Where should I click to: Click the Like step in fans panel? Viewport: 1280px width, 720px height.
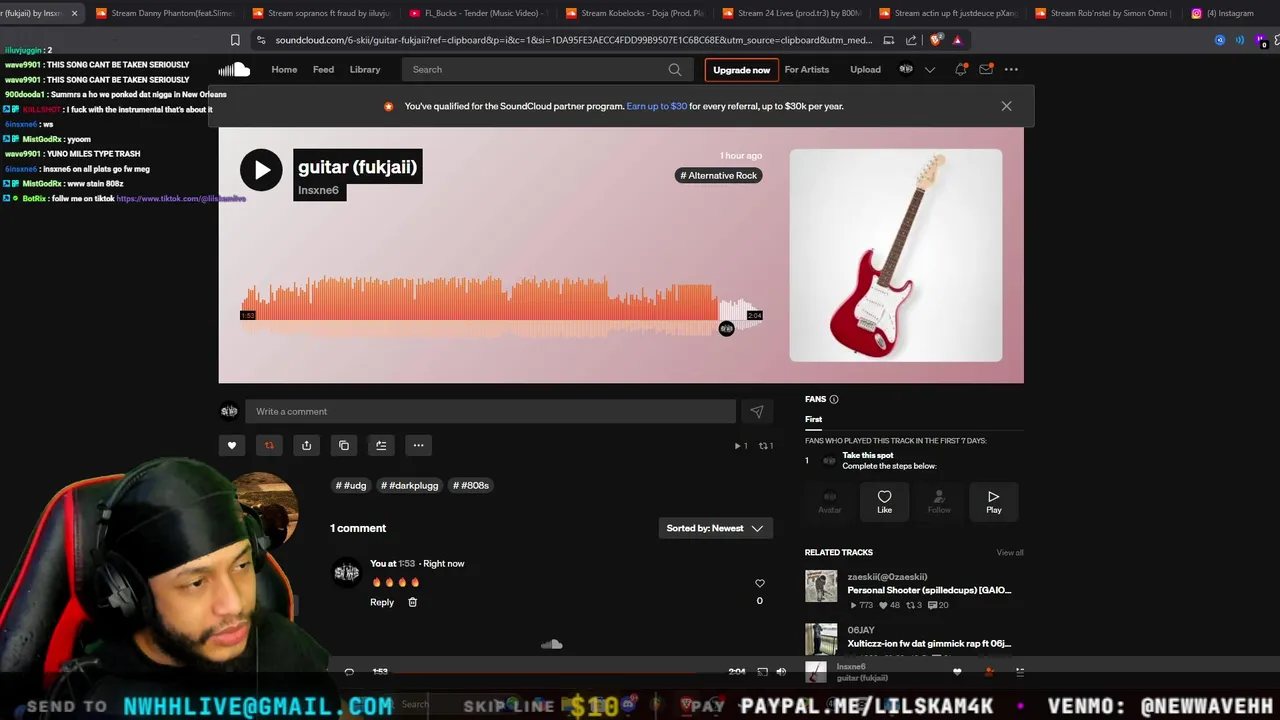[884, 502]
